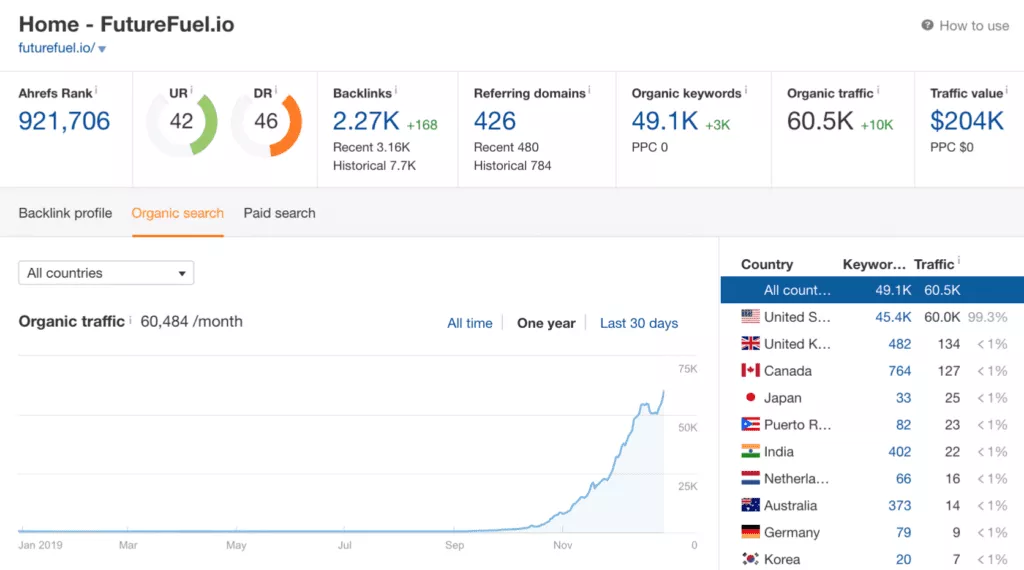Open the 426 referring domains count
Screen dimensions: 1024x570
click(494, 121)
